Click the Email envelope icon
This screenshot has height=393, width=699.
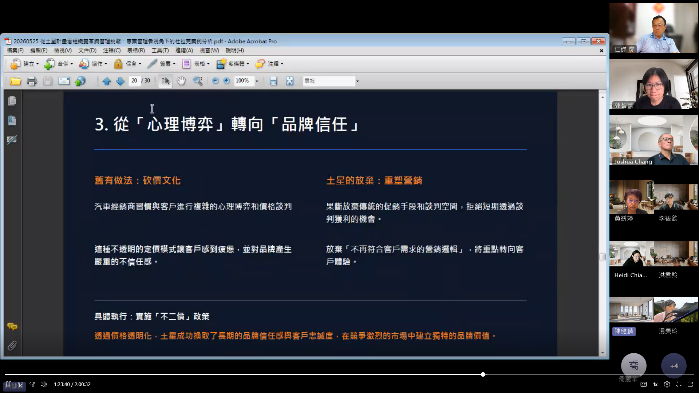coord(64,81)
